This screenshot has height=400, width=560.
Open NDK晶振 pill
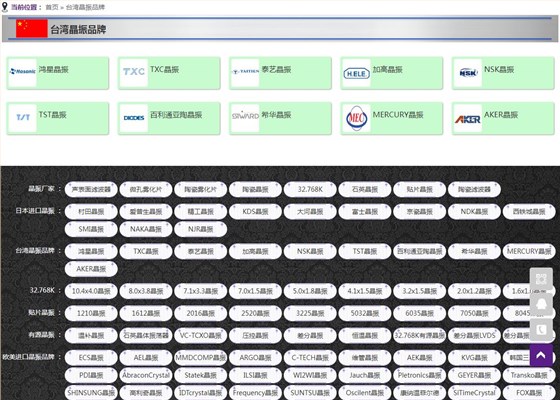474,211
